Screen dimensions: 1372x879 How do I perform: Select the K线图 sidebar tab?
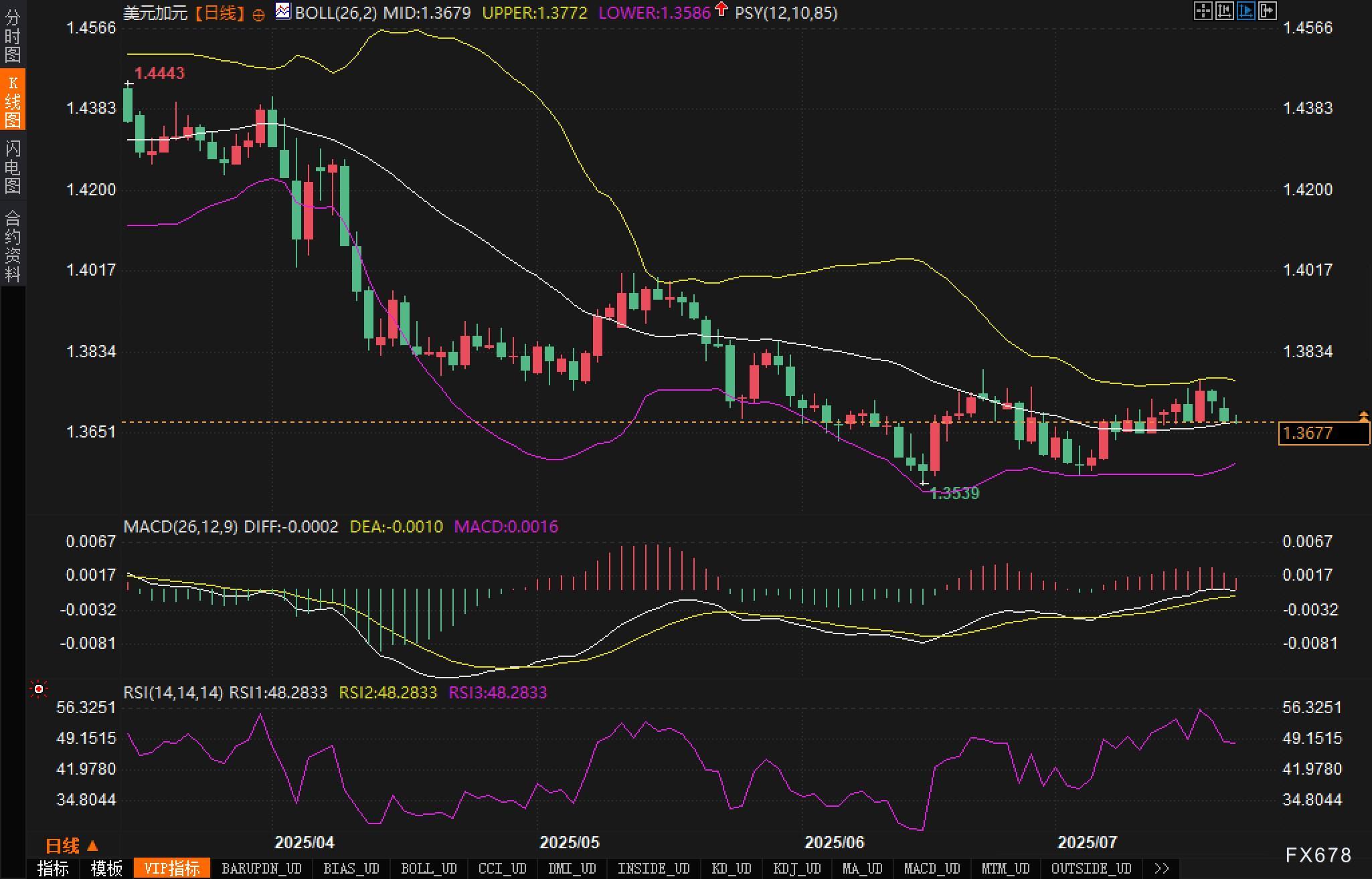point(13,100)
